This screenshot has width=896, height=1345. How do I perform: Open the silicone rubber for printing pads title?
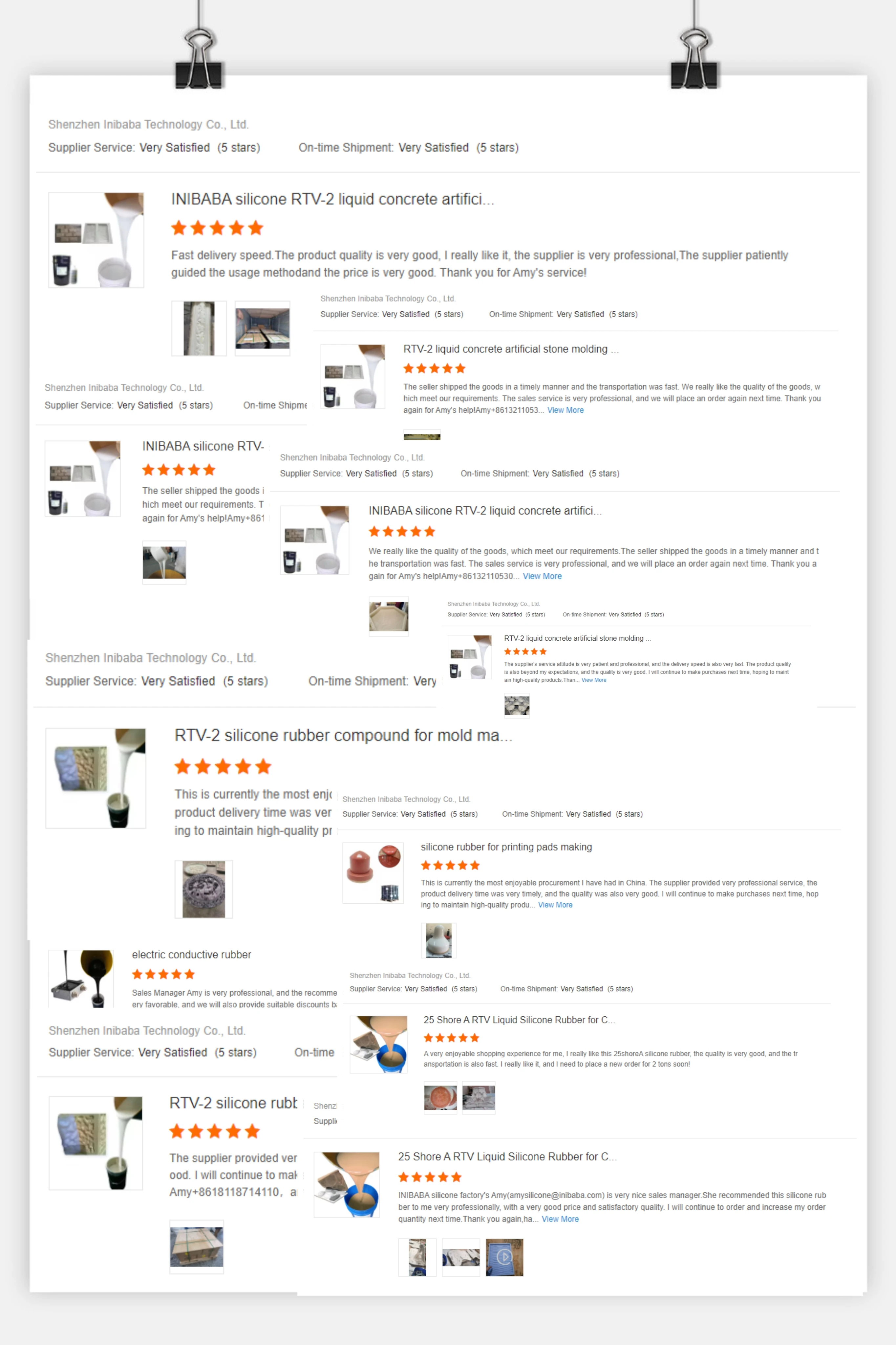point(506,847)
